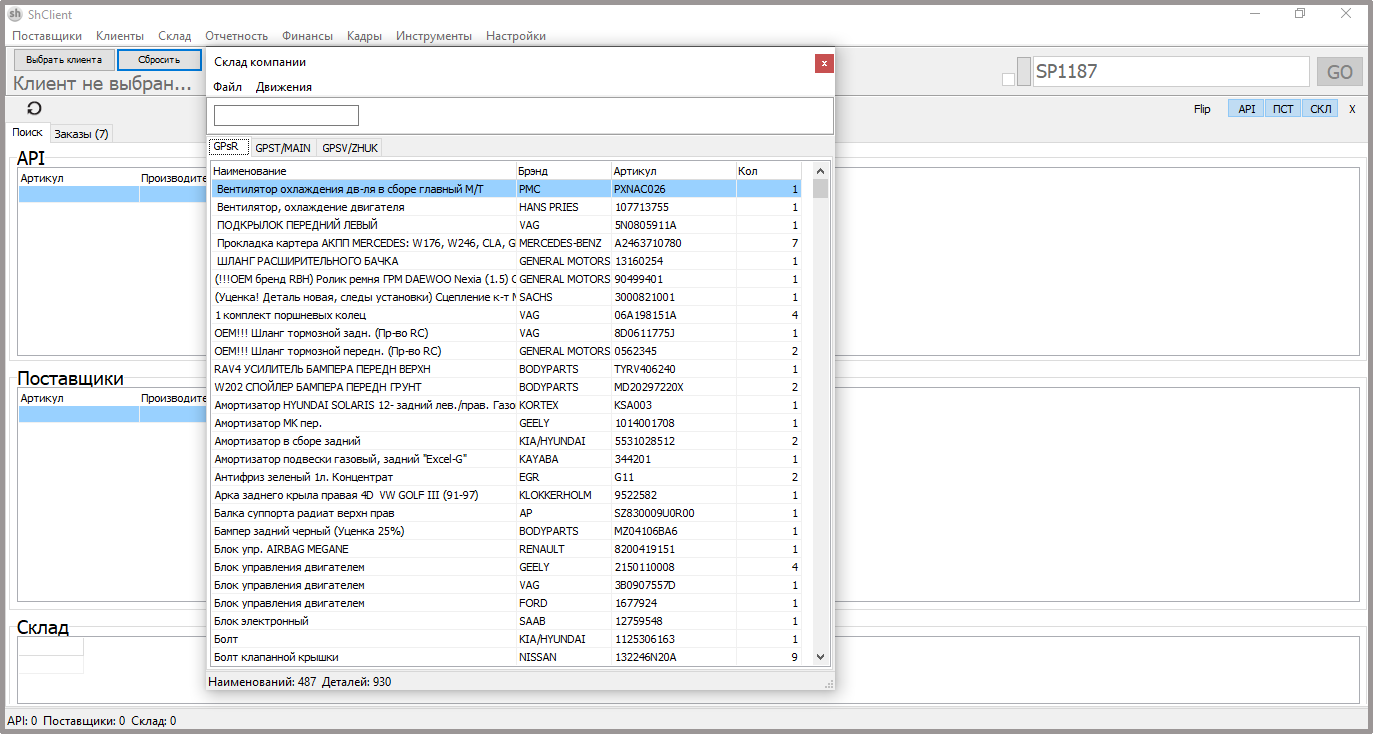Image resolution: width=1373 pixels, height=734 pixels.
Task: Open the Инструменты menu
Action: coord(434,36)
